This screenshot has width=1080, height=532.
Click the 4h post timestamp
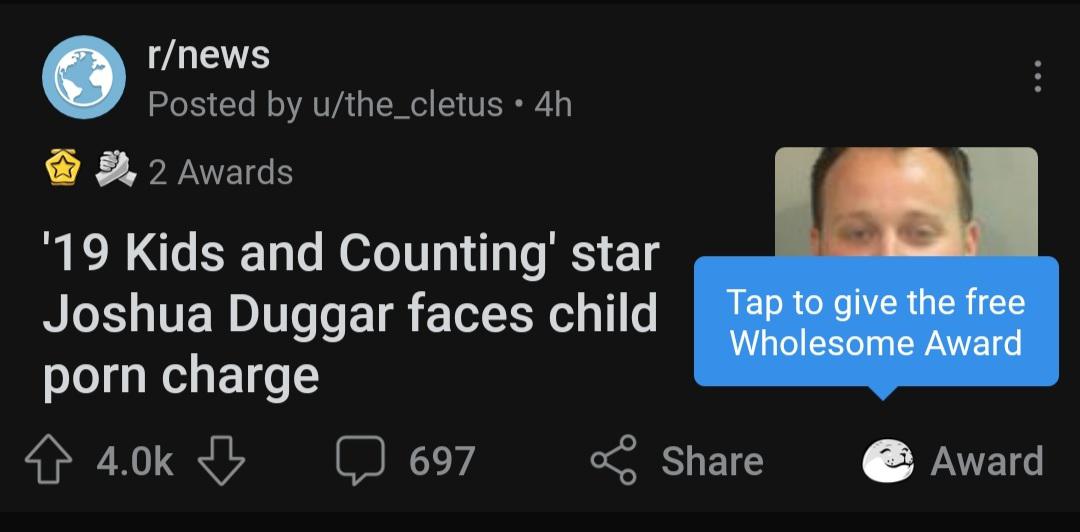click(x=553, y=104)
